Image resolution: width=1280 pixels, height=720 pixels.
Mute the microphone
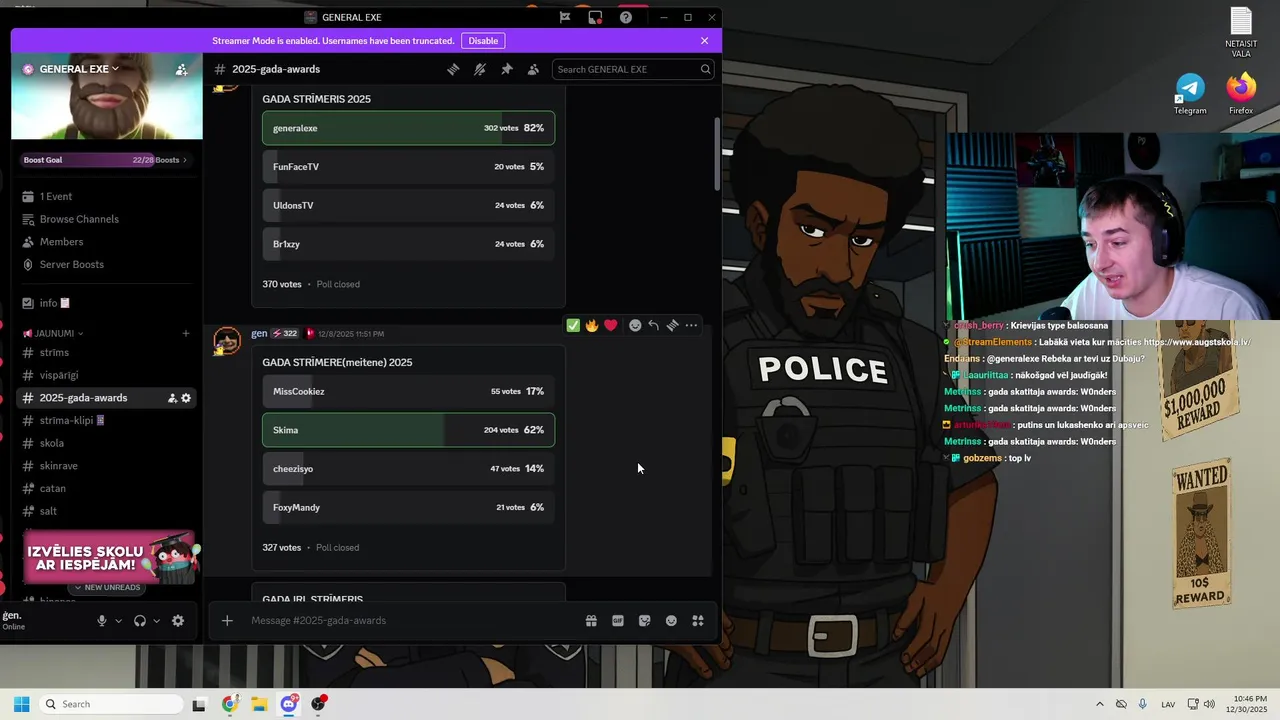pos(101,620)
